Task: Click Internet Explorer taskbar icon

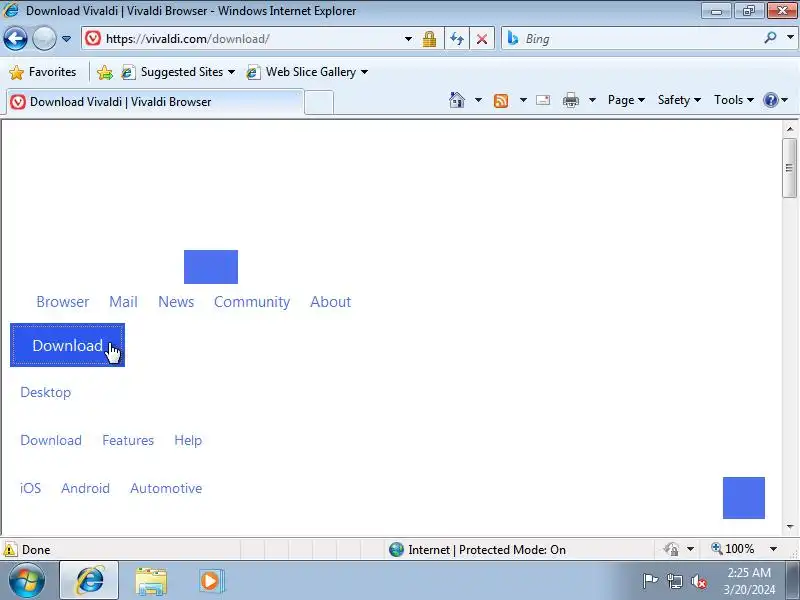Action: [89, 581]
